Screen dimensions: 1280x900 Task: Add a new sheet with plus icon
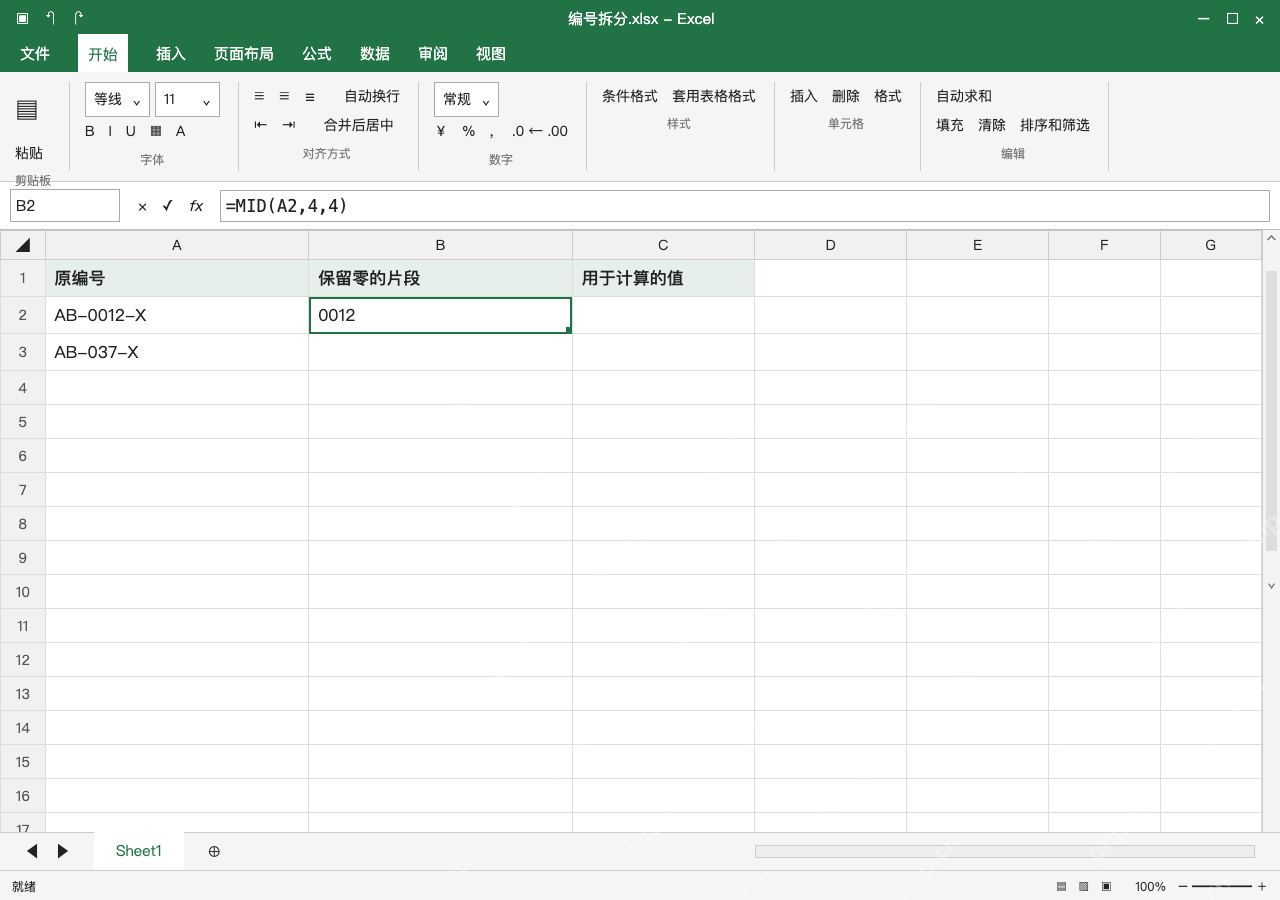214,851
